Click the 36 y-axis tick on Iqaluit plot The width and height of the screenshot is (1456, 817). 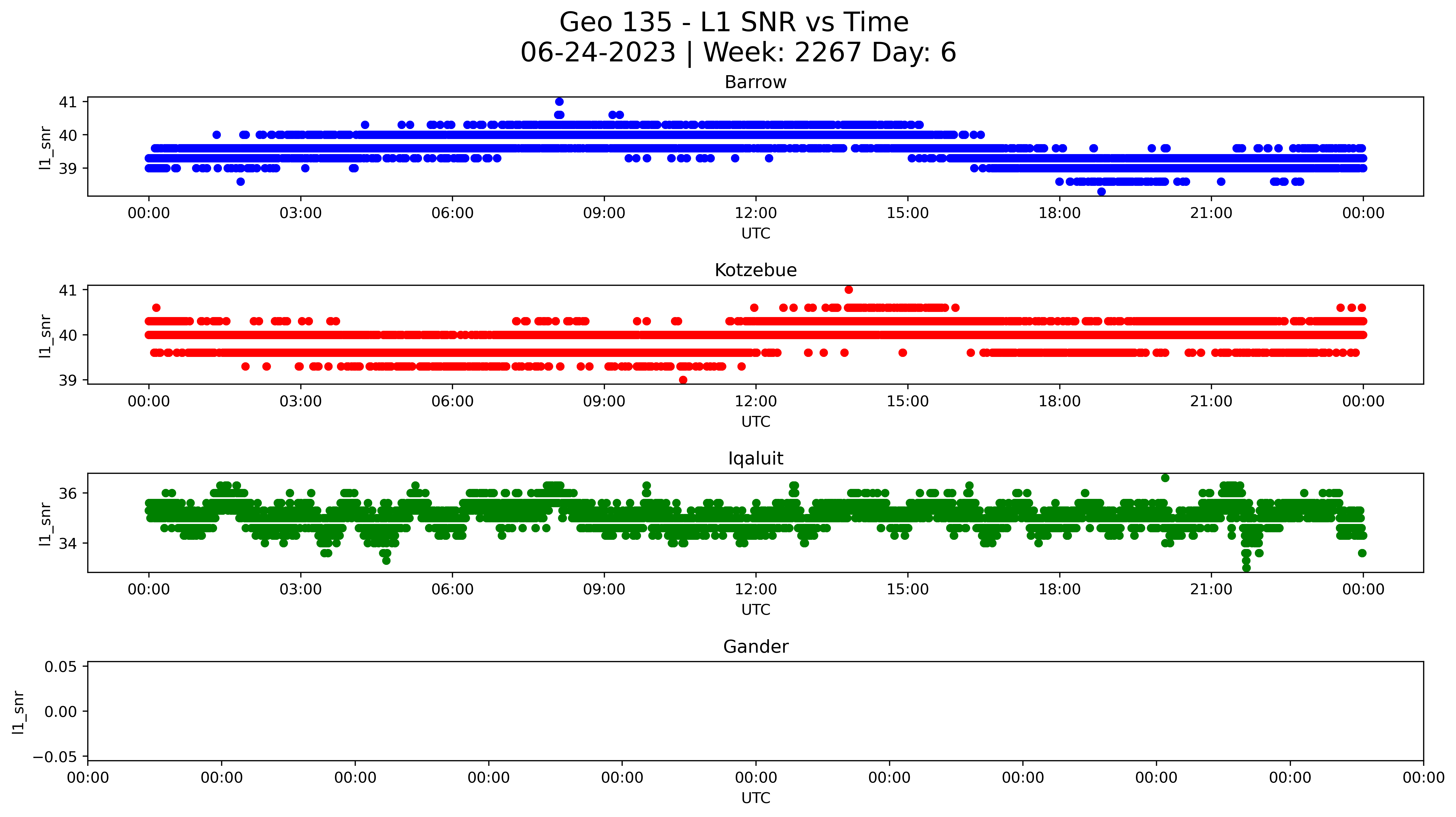68,493
